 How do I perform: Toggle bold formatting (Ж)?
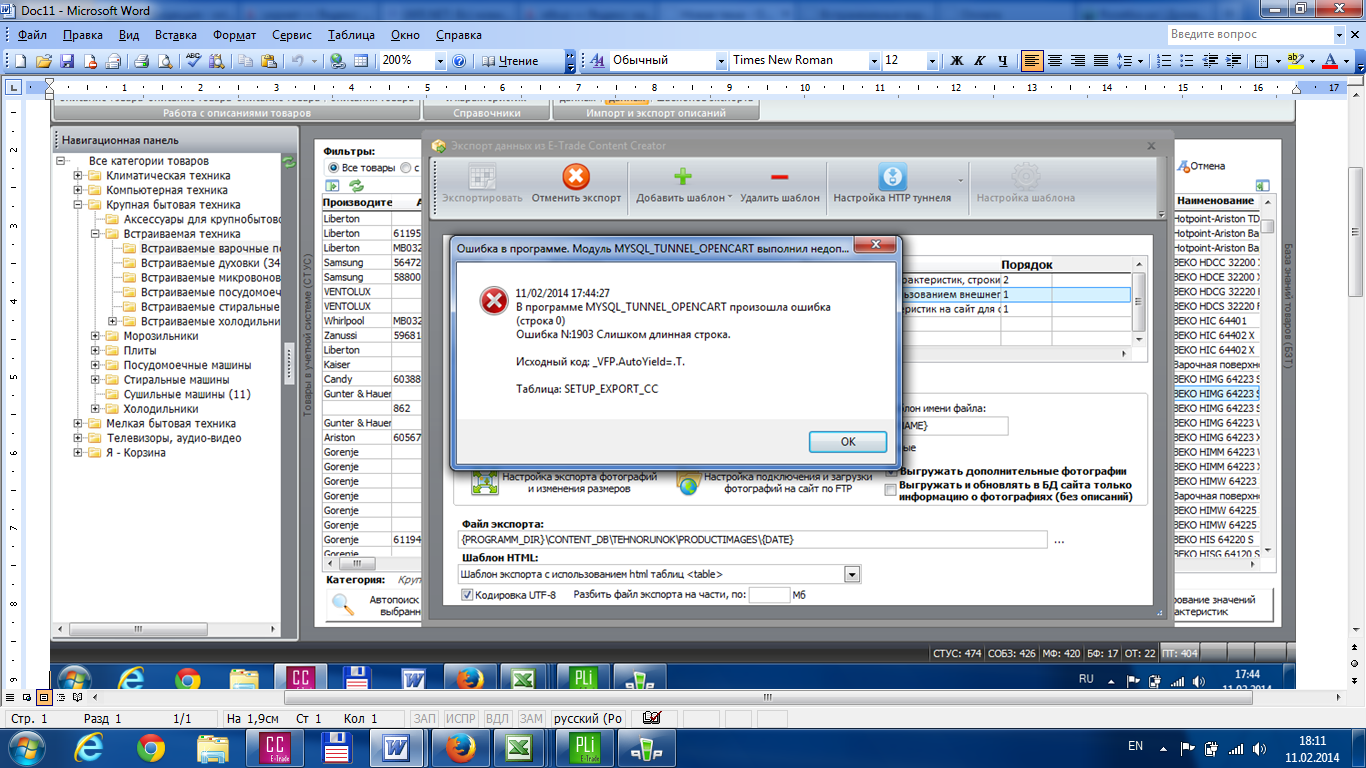click(956, 61)
